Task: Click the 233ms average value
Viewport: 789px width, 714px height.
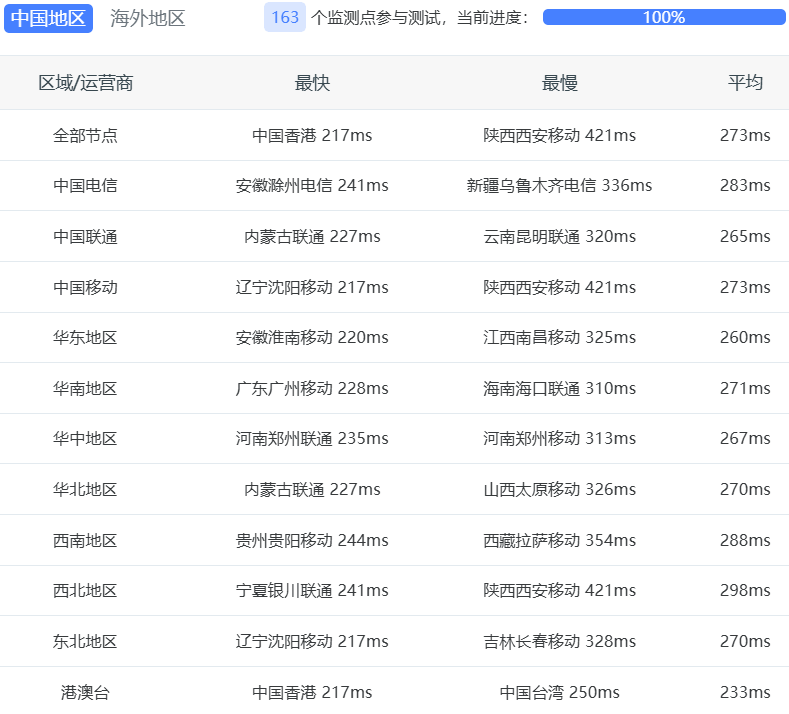Action: [x=745, y=692]
